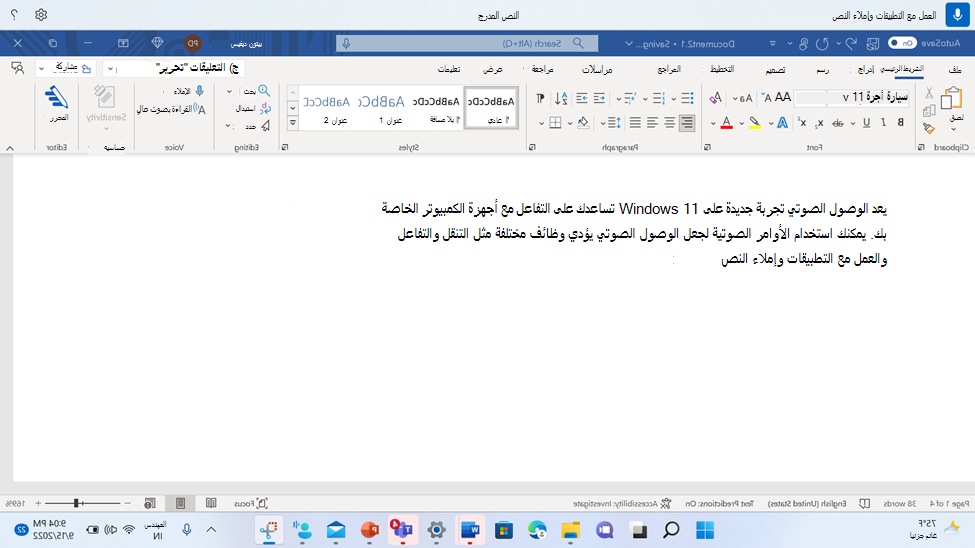Viewport: 975px width, 548px height.
Task: Open the Editor pen icon
Action: (57, 98)
